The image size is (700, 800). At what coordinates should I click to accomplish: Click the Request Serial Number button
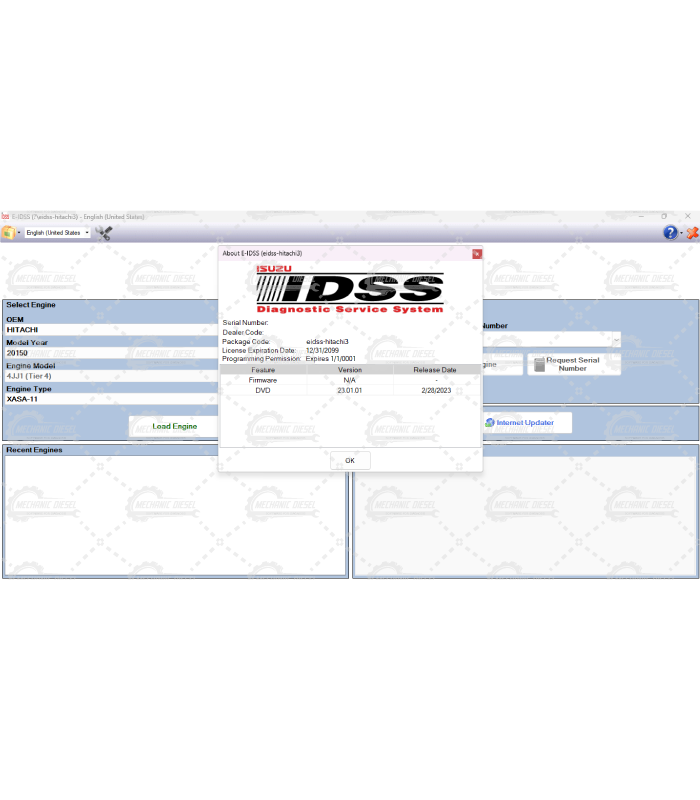573,364
